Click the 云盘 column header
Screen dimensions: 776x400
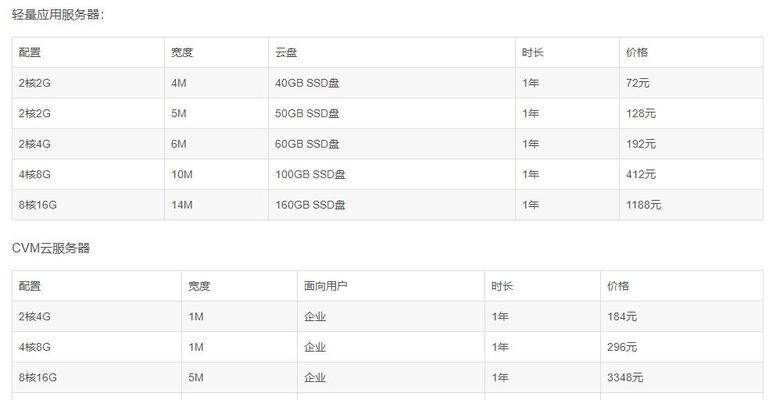point(286,52)
